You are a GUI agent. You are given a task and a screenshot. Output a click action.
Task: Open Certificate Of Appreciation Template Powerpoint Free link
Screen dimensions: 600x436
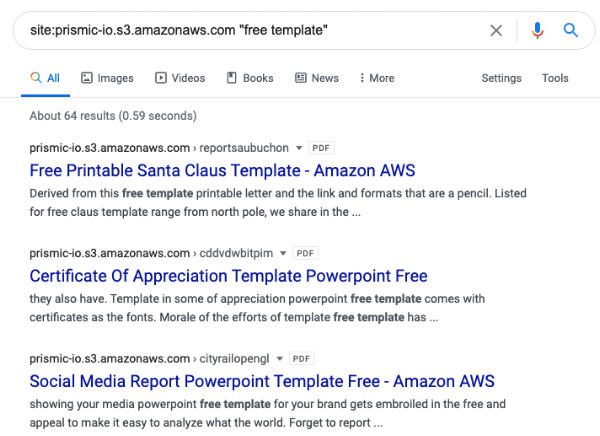pyautogui.click(x=228, y=276)
